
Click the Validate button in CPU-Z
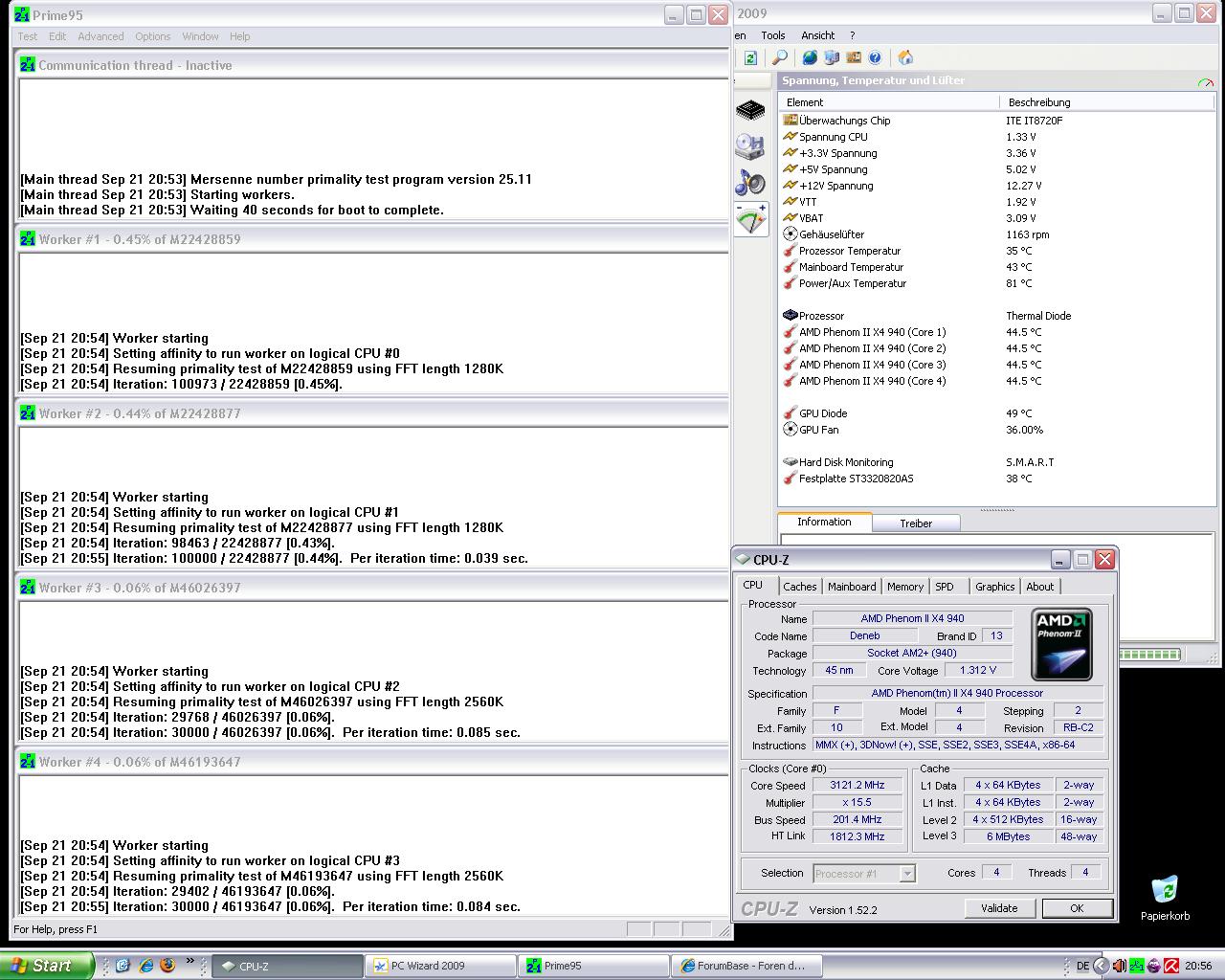(999, 908)
